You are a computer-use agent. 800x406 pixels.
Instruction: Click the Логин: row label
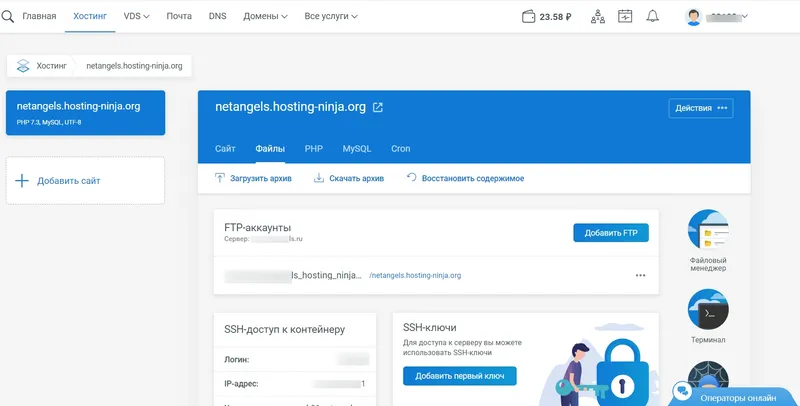(x=237, y=360)
